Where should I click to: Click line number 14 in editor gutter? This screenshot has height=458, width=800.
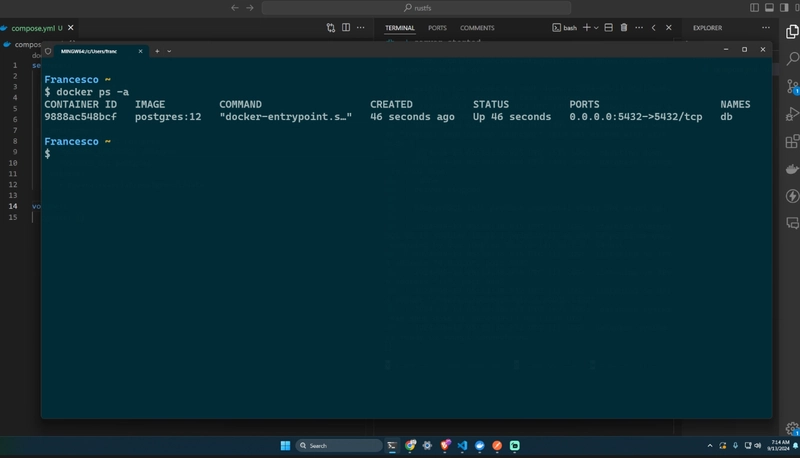13,206
